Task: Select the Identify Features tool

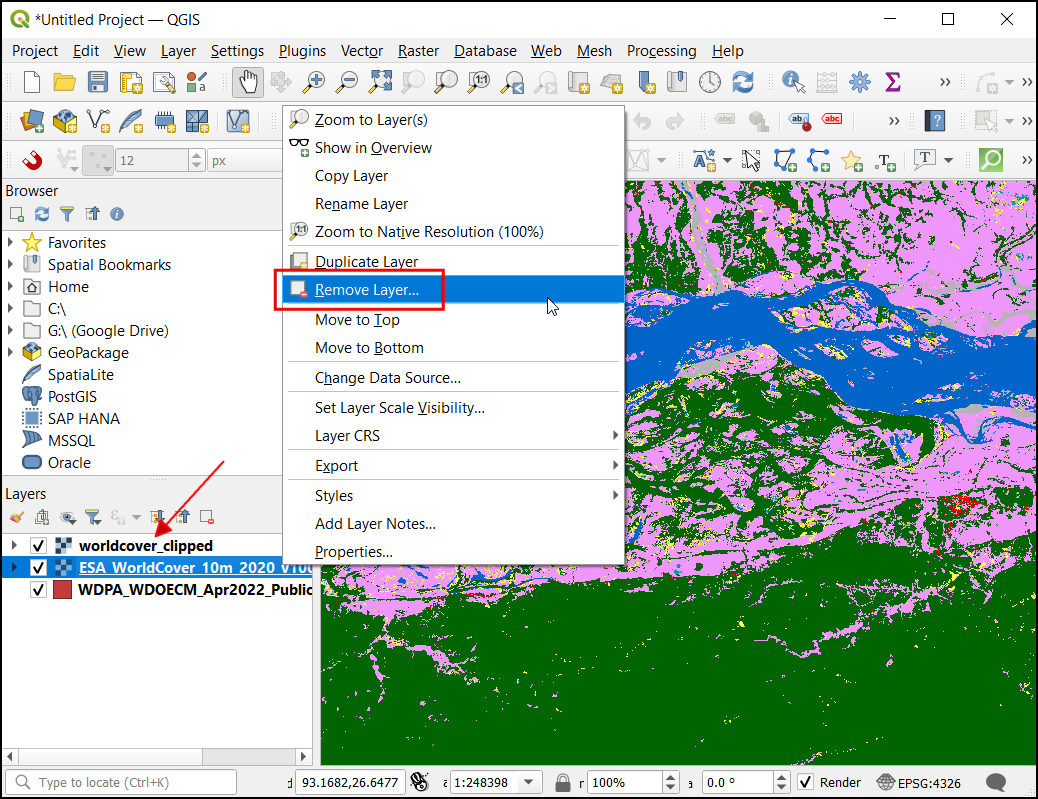Action: pos(794,82)
